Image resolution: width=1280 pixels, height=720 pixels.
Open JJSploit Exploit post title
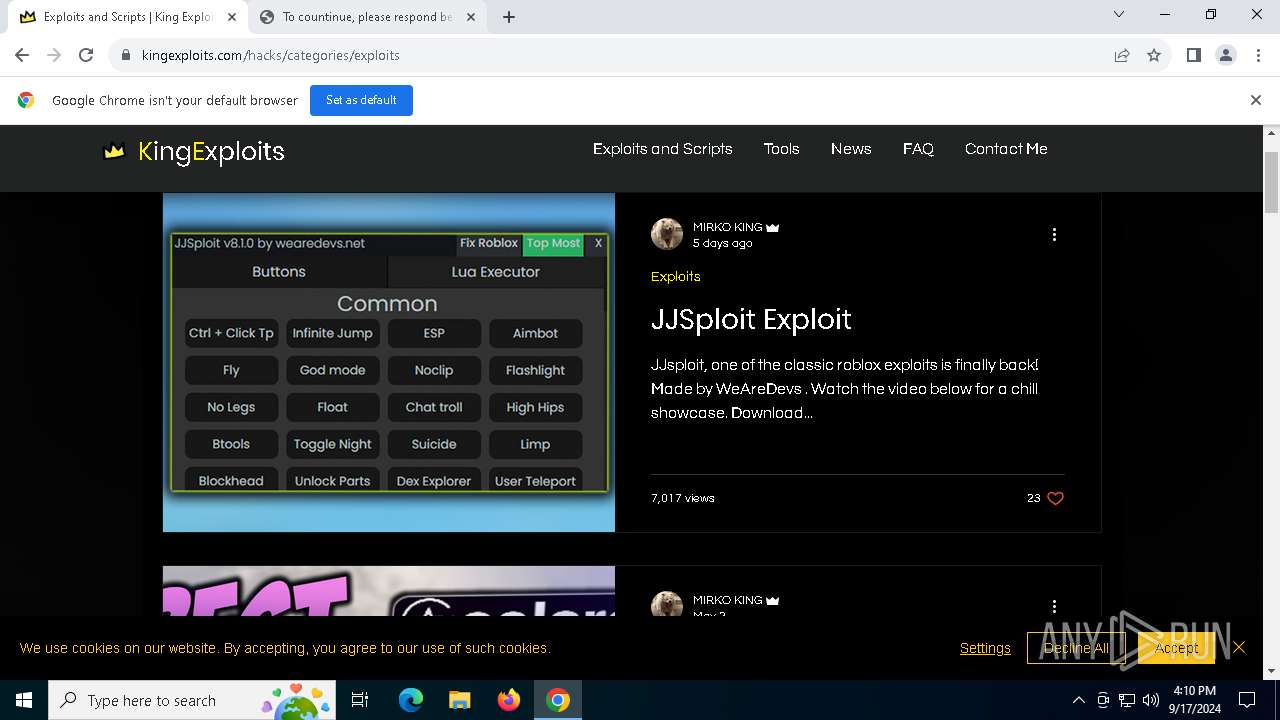751,319
